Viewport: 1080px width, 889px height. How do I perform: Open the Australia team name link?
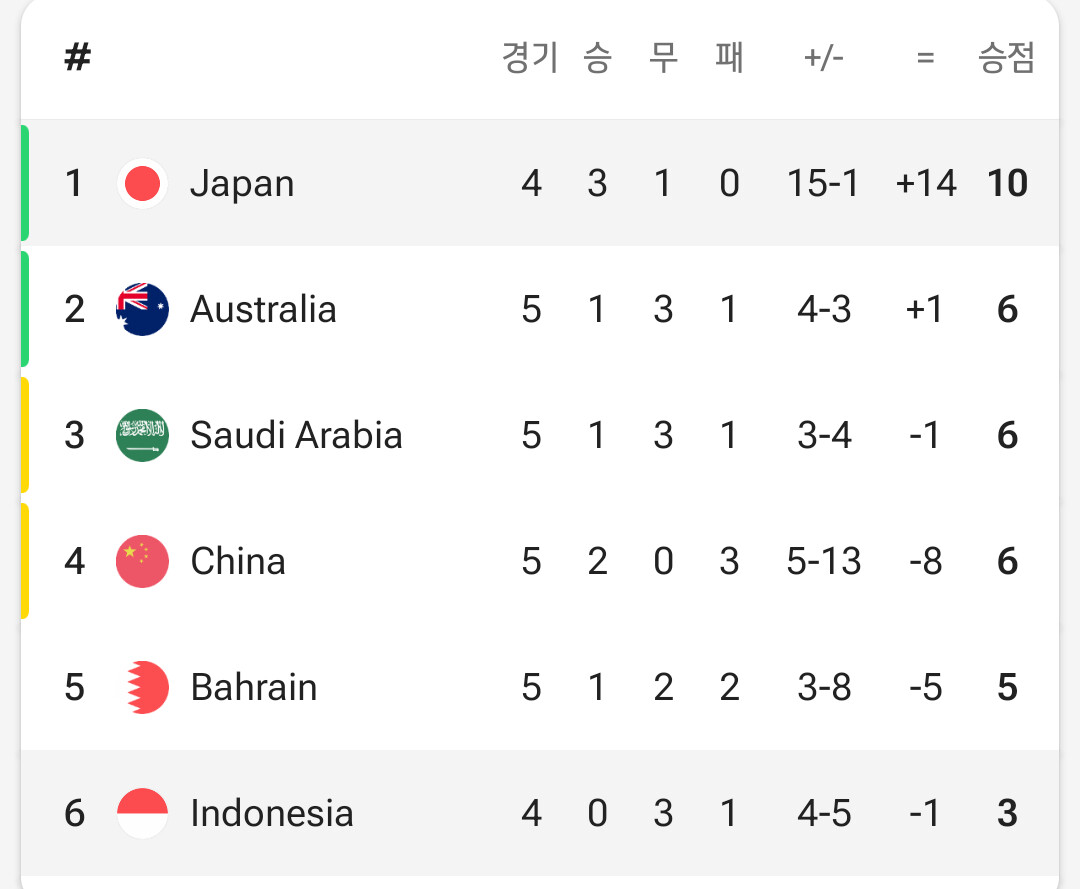tap(264, 309)
